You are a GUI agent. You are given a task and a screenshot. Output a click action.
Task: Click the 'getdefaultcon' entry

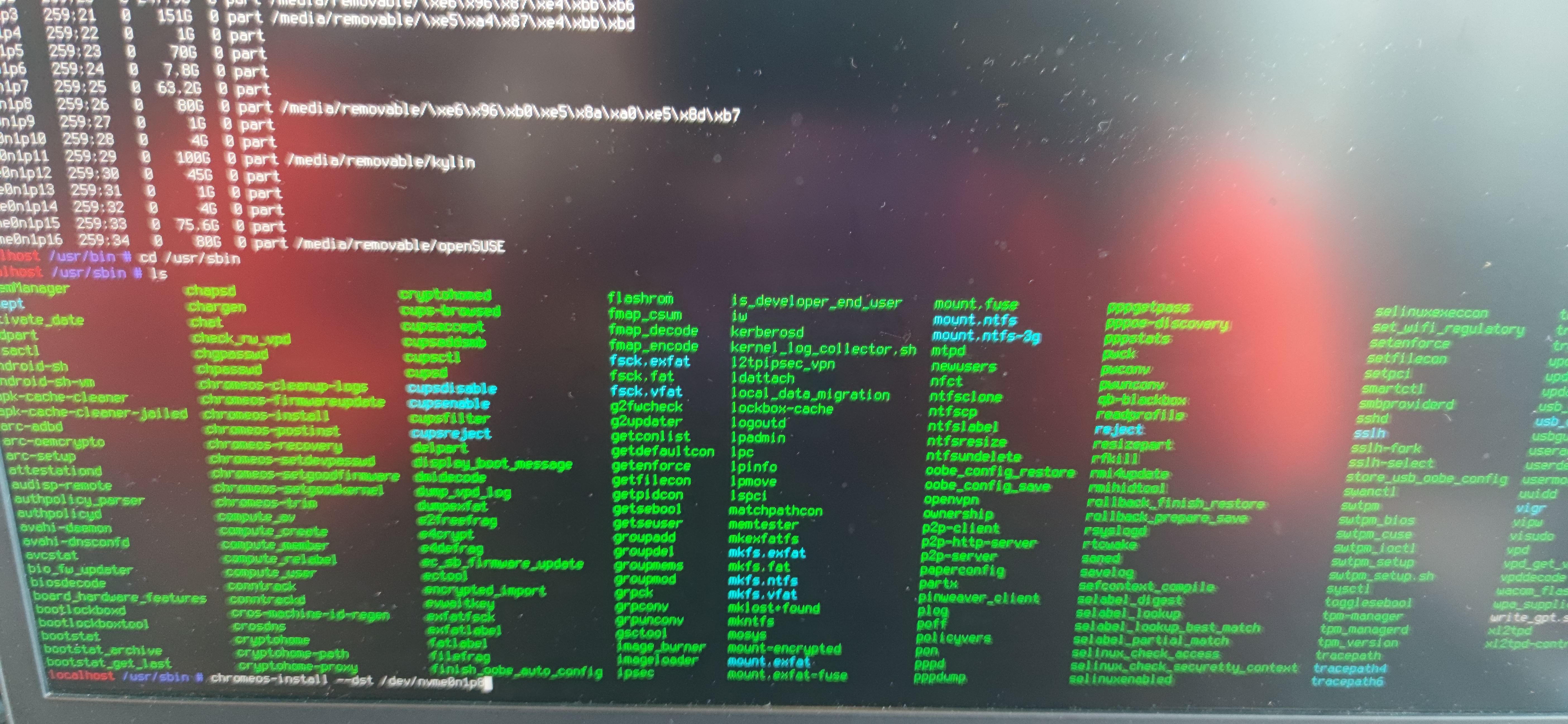tap(662, 451)
